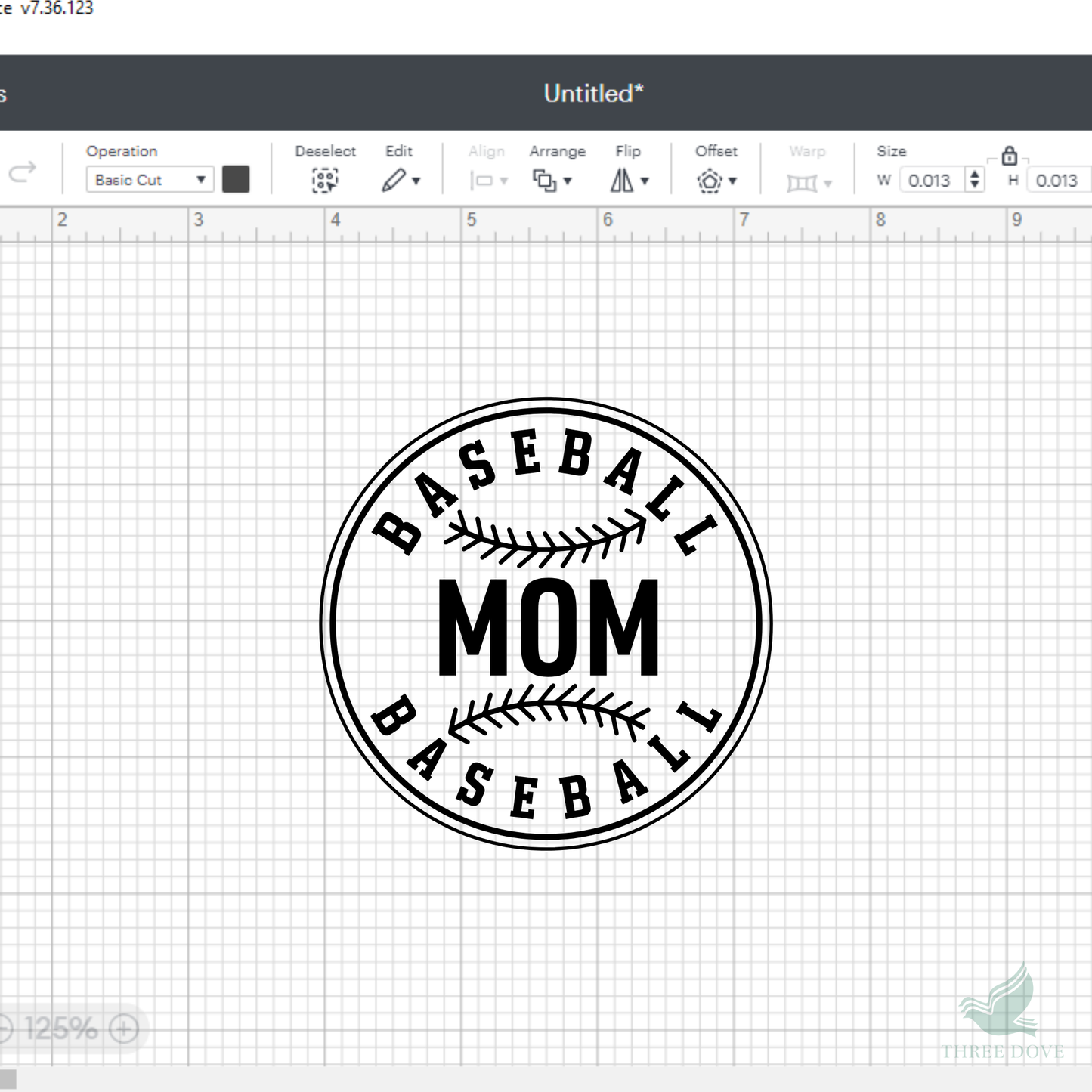Open the dark gray color swatch

coord(236,180)
